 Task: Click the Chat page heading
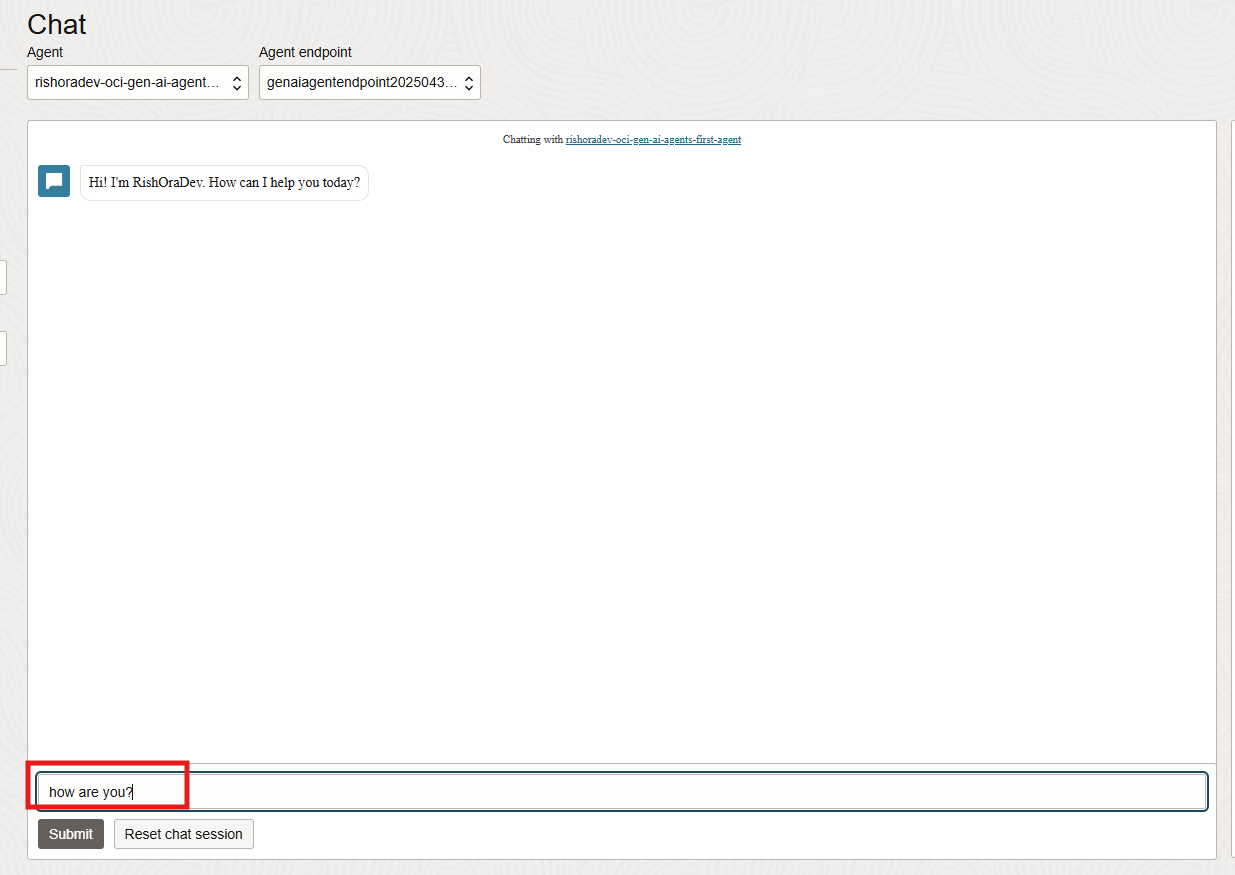coord(57,24)
